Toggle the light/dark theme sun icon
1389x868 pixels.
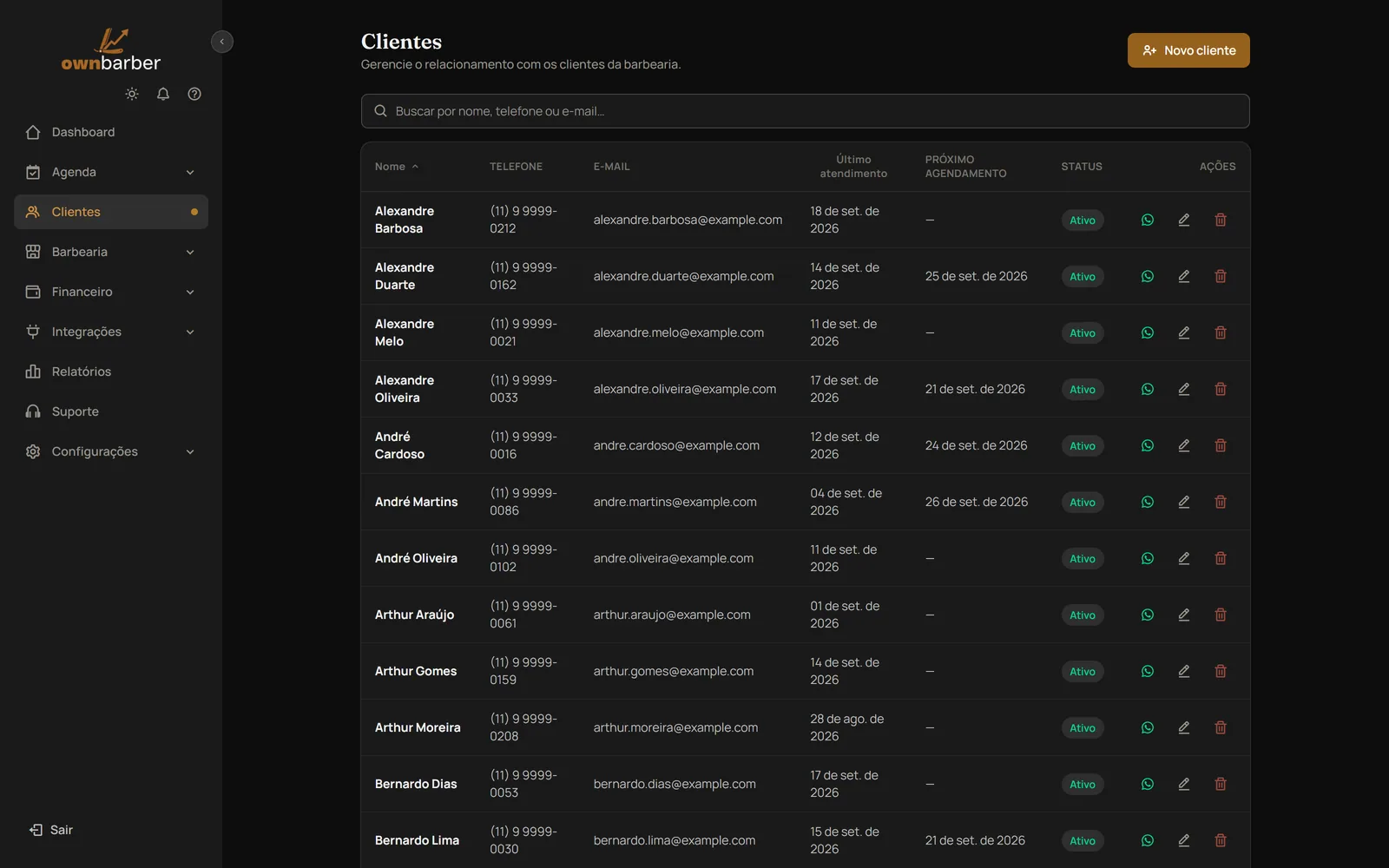coord(132,94)
